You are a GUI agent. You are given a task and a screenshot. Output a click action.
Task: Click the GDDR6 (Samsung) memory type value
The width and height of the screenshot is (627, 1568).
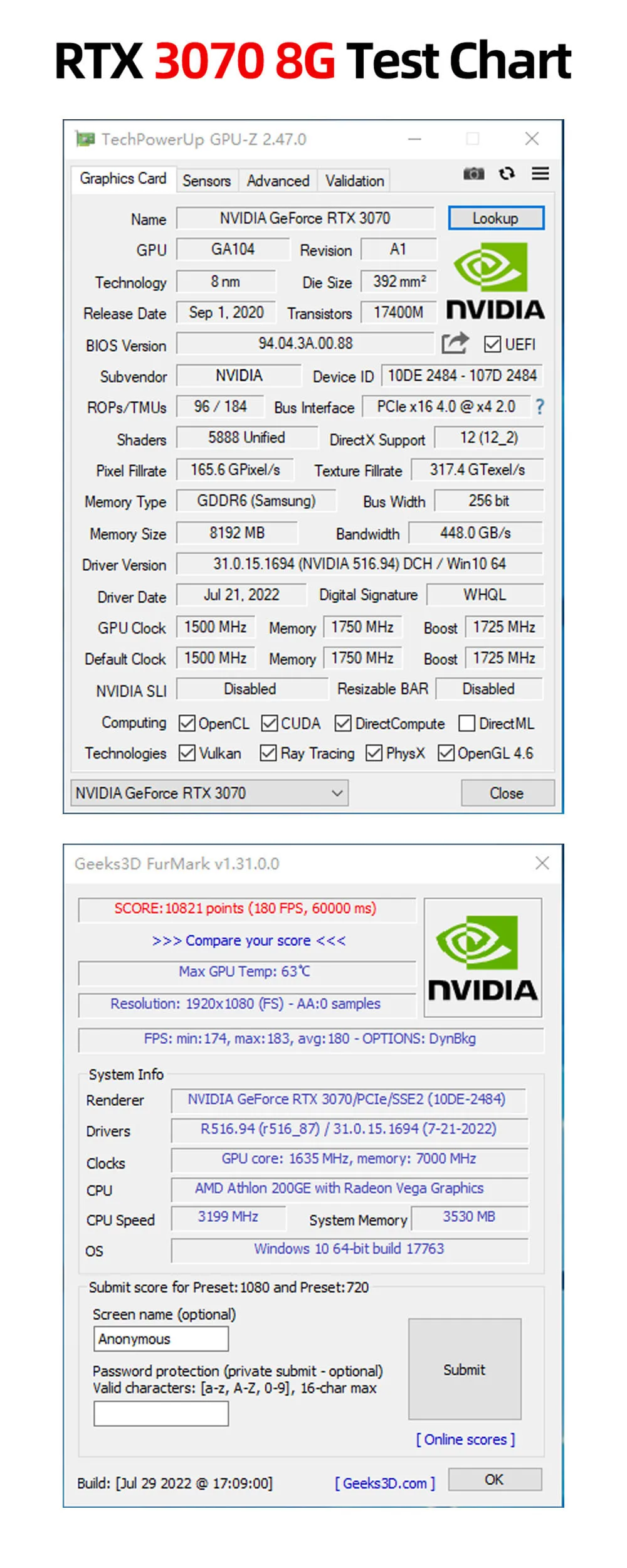(256, 501)
